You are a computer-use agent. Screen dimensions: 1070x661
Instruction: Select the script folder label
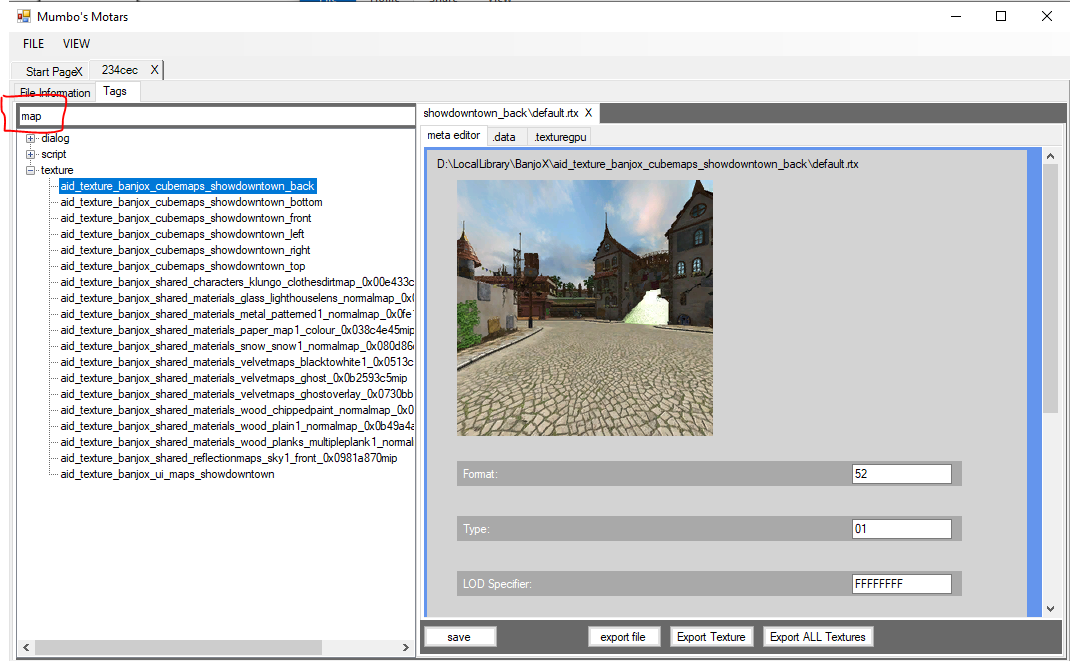[53, 154]
